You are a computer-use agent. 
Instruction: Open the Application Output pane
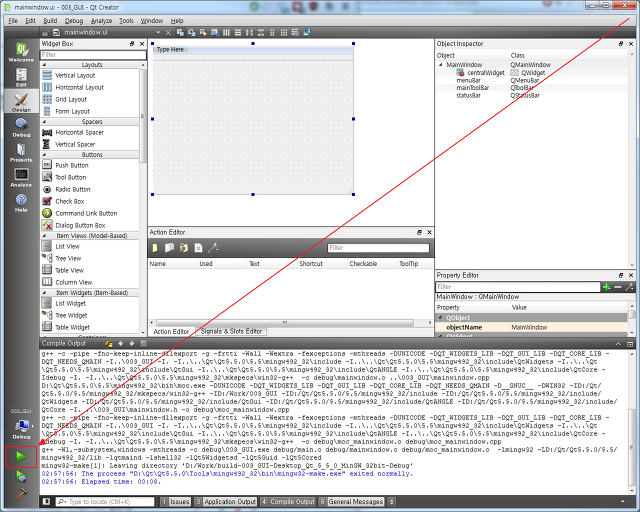click(226, 501)
